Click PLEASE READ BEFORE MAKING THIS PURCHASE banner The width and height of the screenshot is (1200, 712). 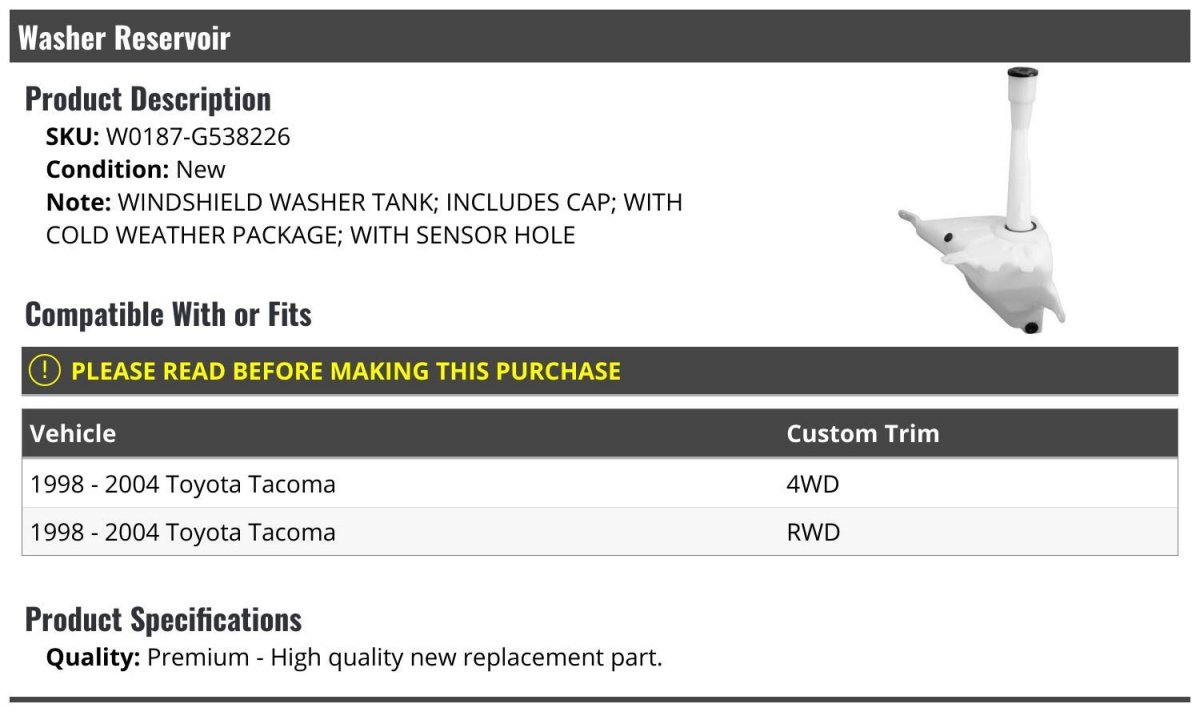(600, 371)
